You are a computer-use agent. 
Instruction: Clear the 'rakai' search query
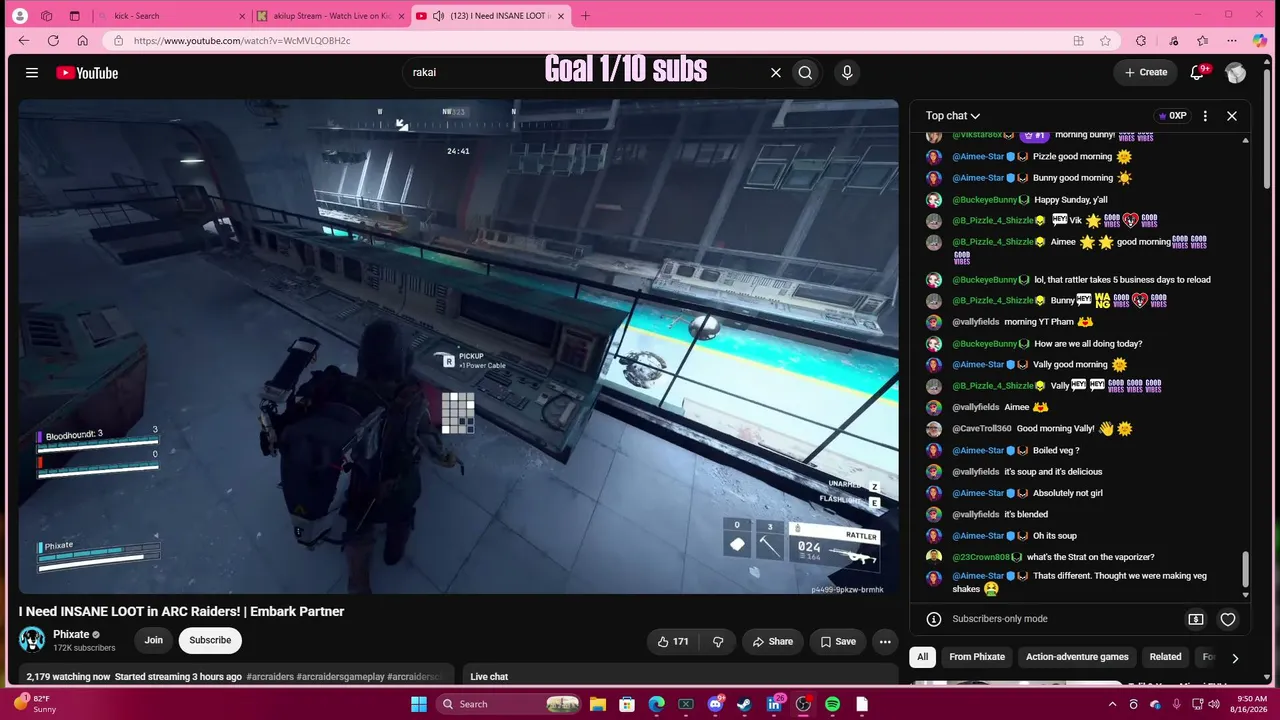coord(775,72)
